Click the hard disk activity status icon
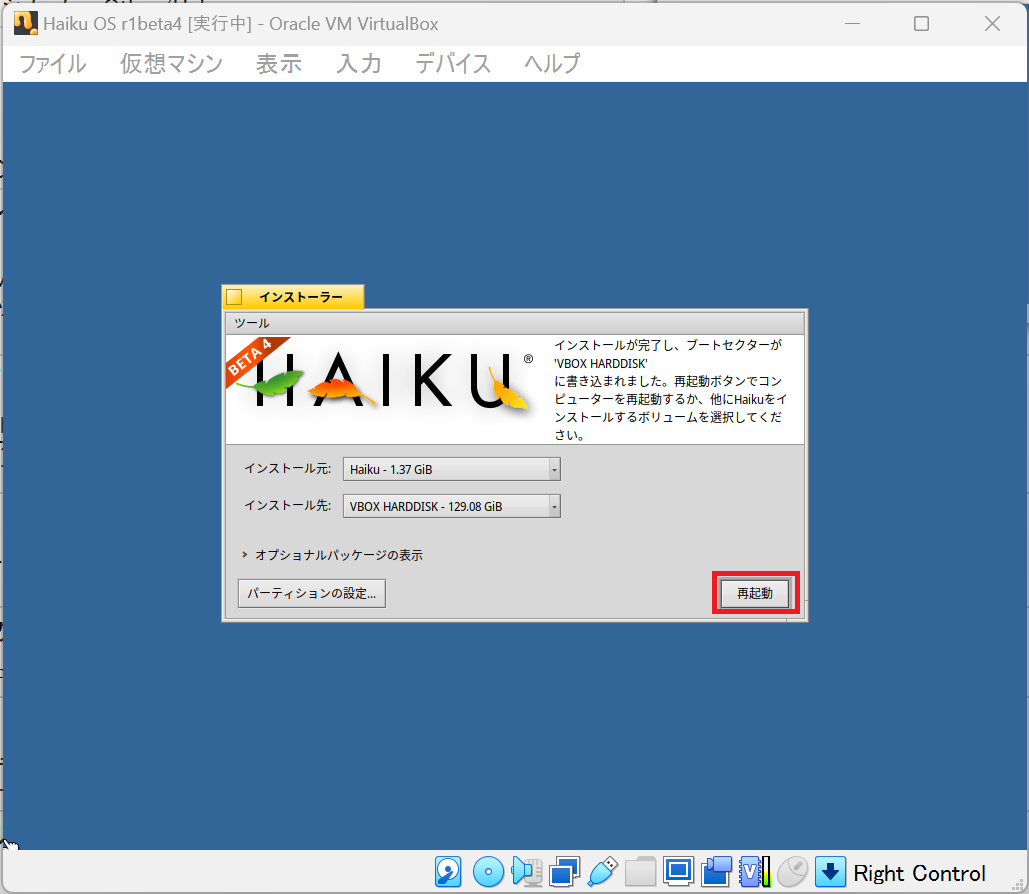Screen dimensions: 1029x894 click(x=448, y=872)
